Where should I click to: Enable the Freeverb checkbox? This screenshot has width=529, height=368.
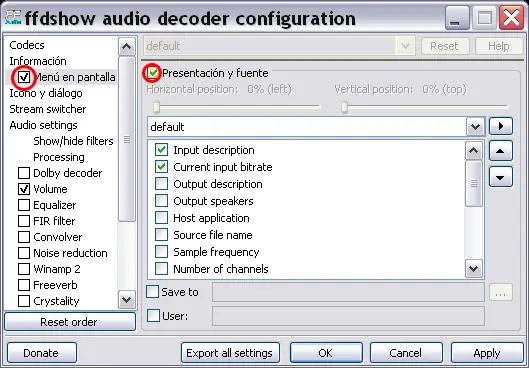pyautogui.click(x=24, y=285)
